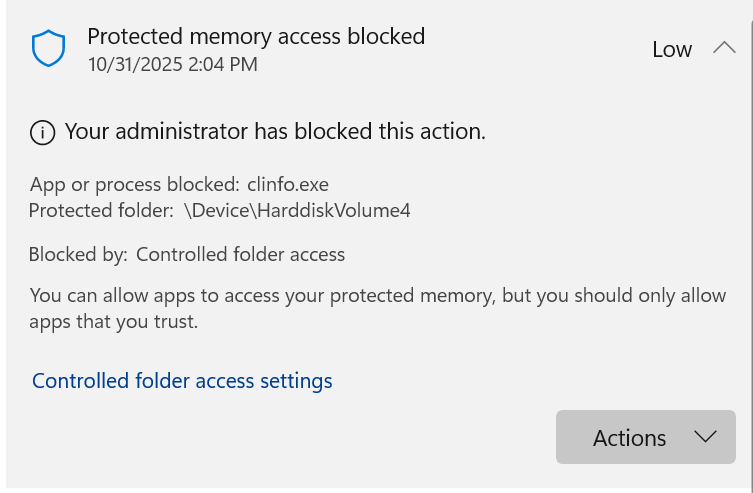Click the Low severity label

(672, 49)
